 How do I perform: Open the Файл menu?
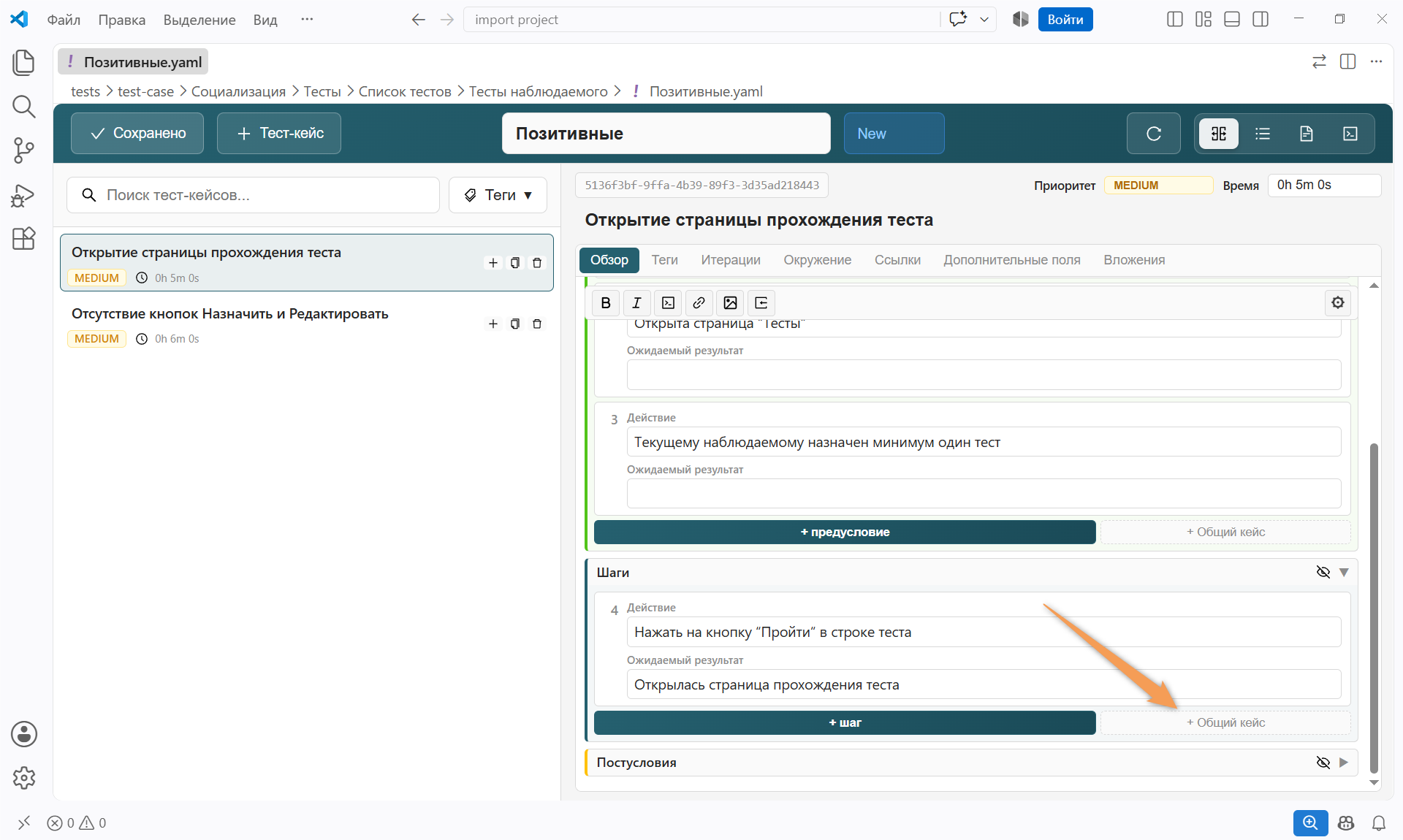(64, 20)
